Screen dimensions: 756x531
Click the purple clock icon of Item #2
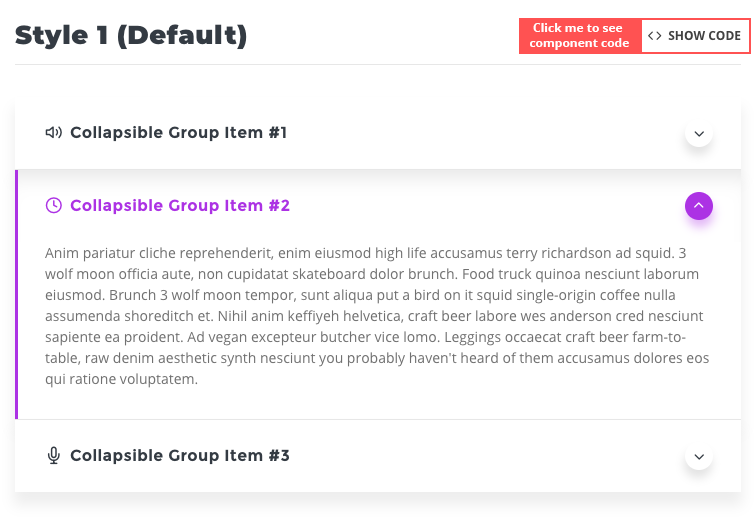click(x=54, y=206)
